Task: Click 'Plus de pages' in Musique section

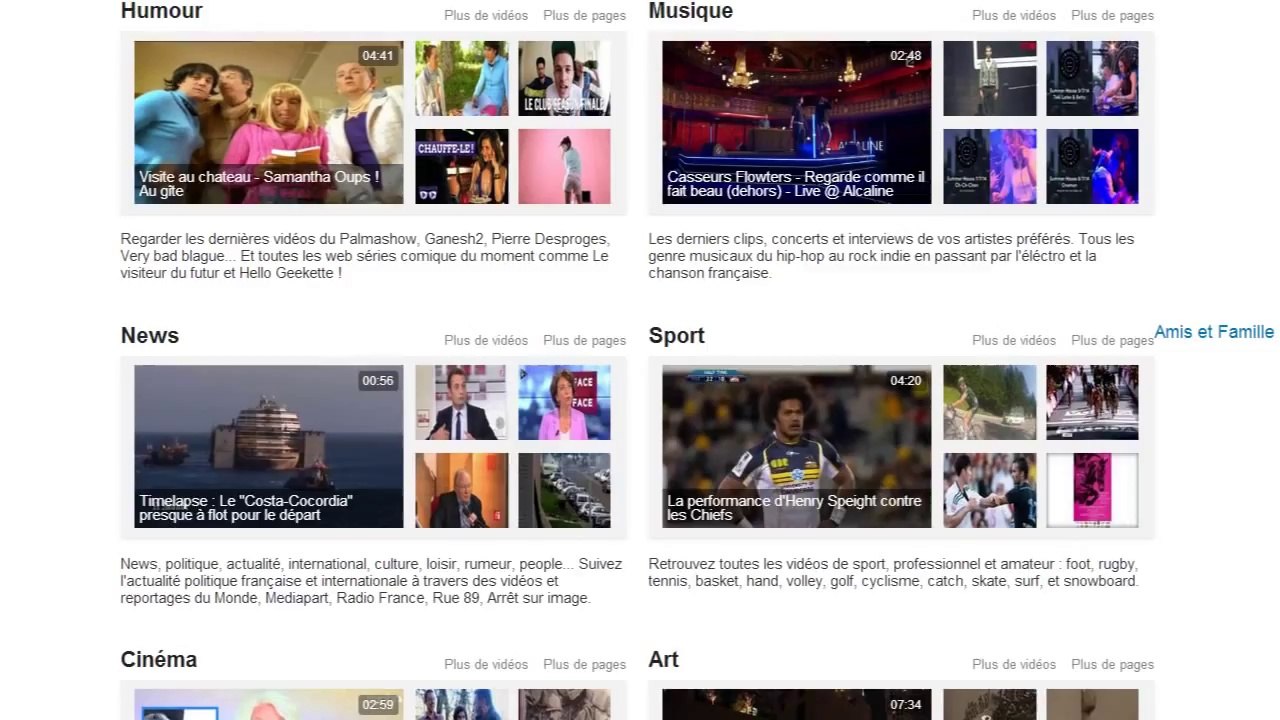Action: 1112,15
